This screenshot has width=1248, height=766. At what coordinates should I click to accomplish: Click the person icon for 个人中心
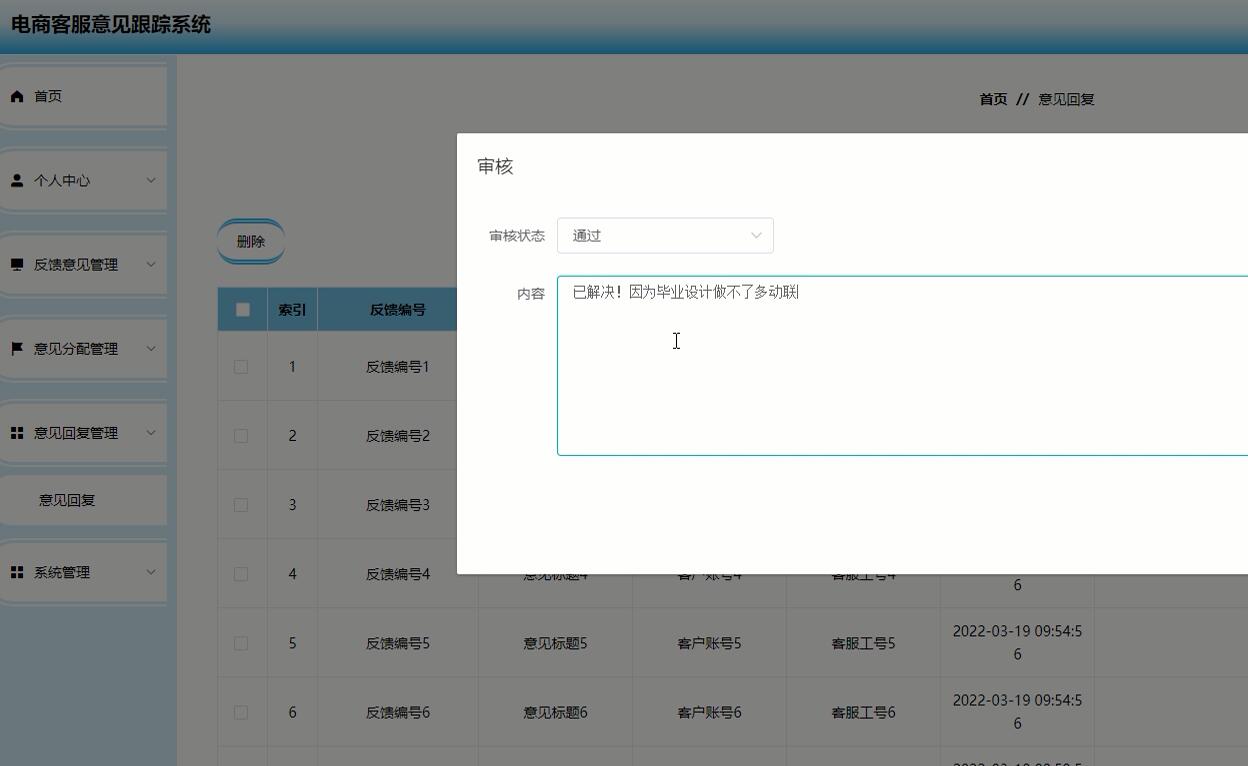[x=17, y=181]
